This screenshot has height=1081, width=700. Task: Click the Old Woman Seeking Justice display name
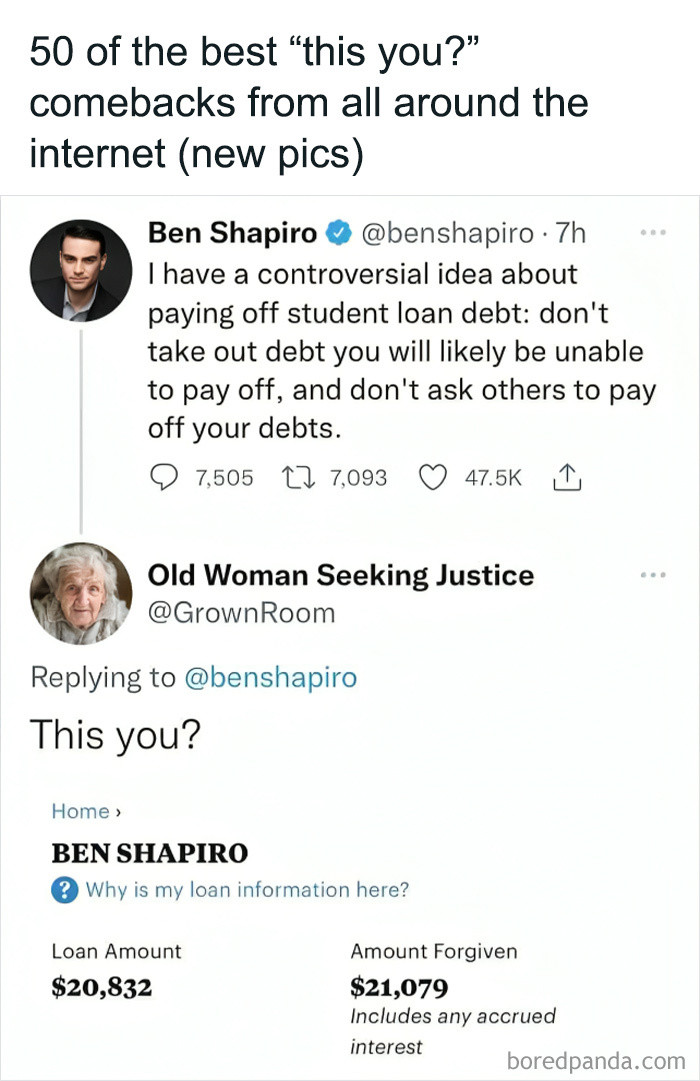pos(340,576)
